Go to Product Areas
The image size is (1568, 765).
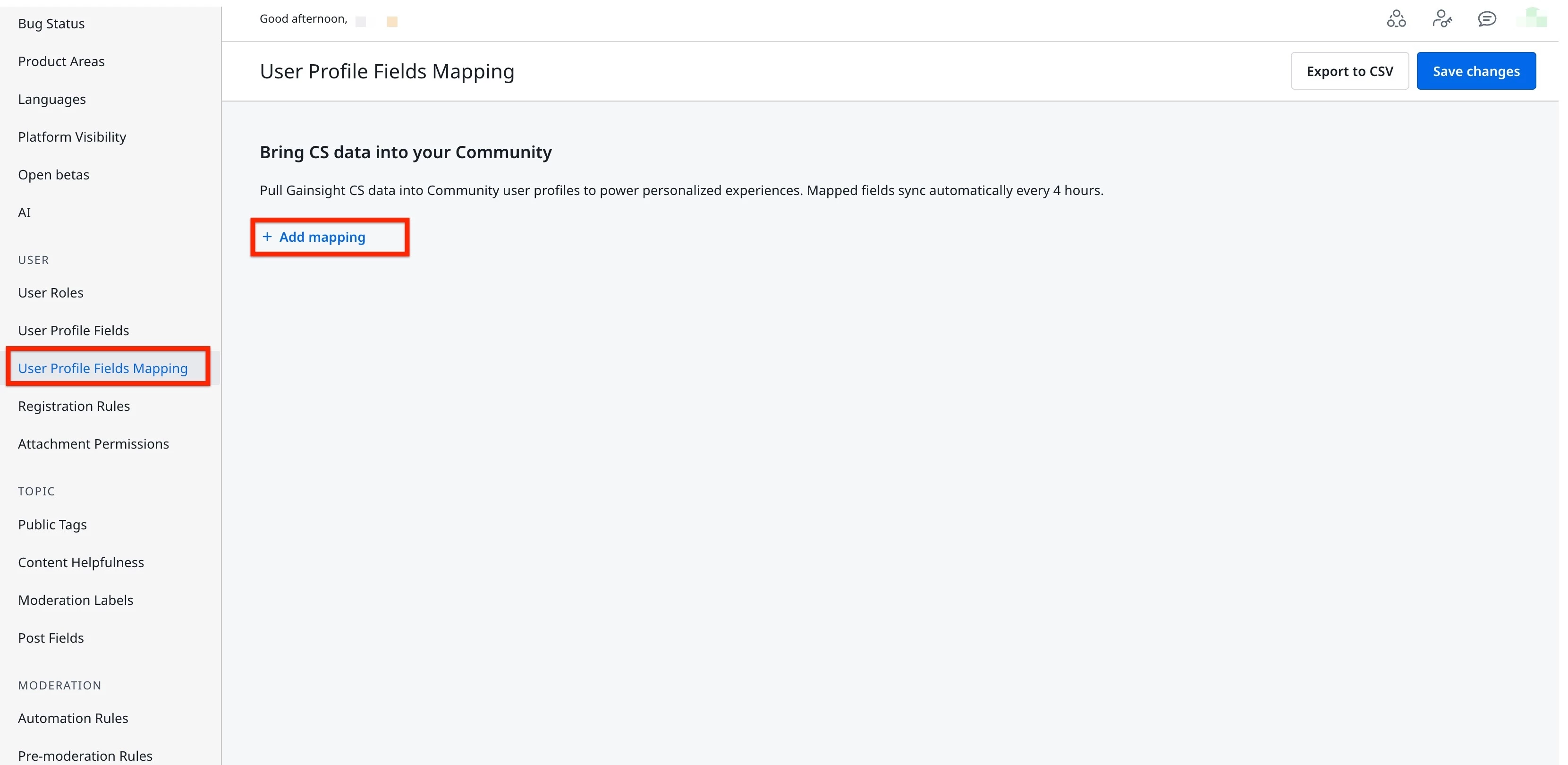tap(61, 61)
